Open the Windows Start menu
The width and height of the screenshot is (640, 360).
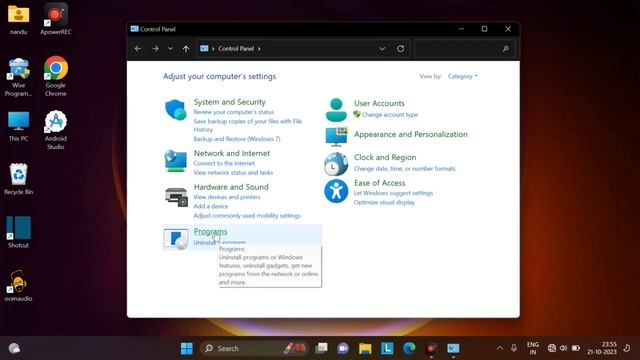click(x=187, y=348)
